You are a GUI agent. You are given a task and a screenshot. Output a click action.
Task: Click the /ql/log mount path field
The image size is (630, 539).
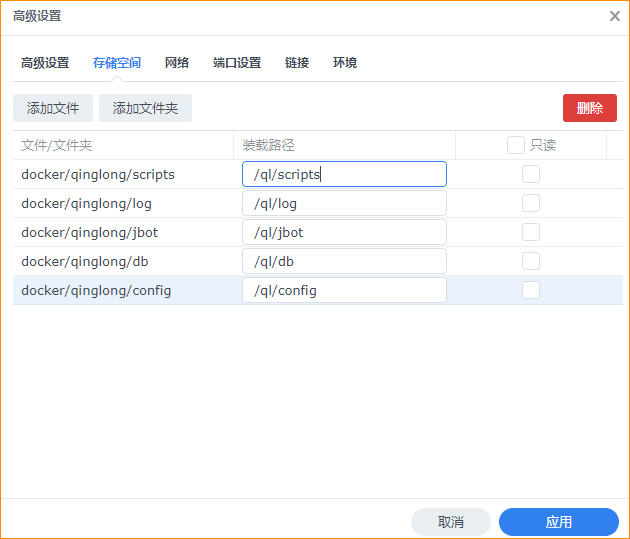click(344, 203)
